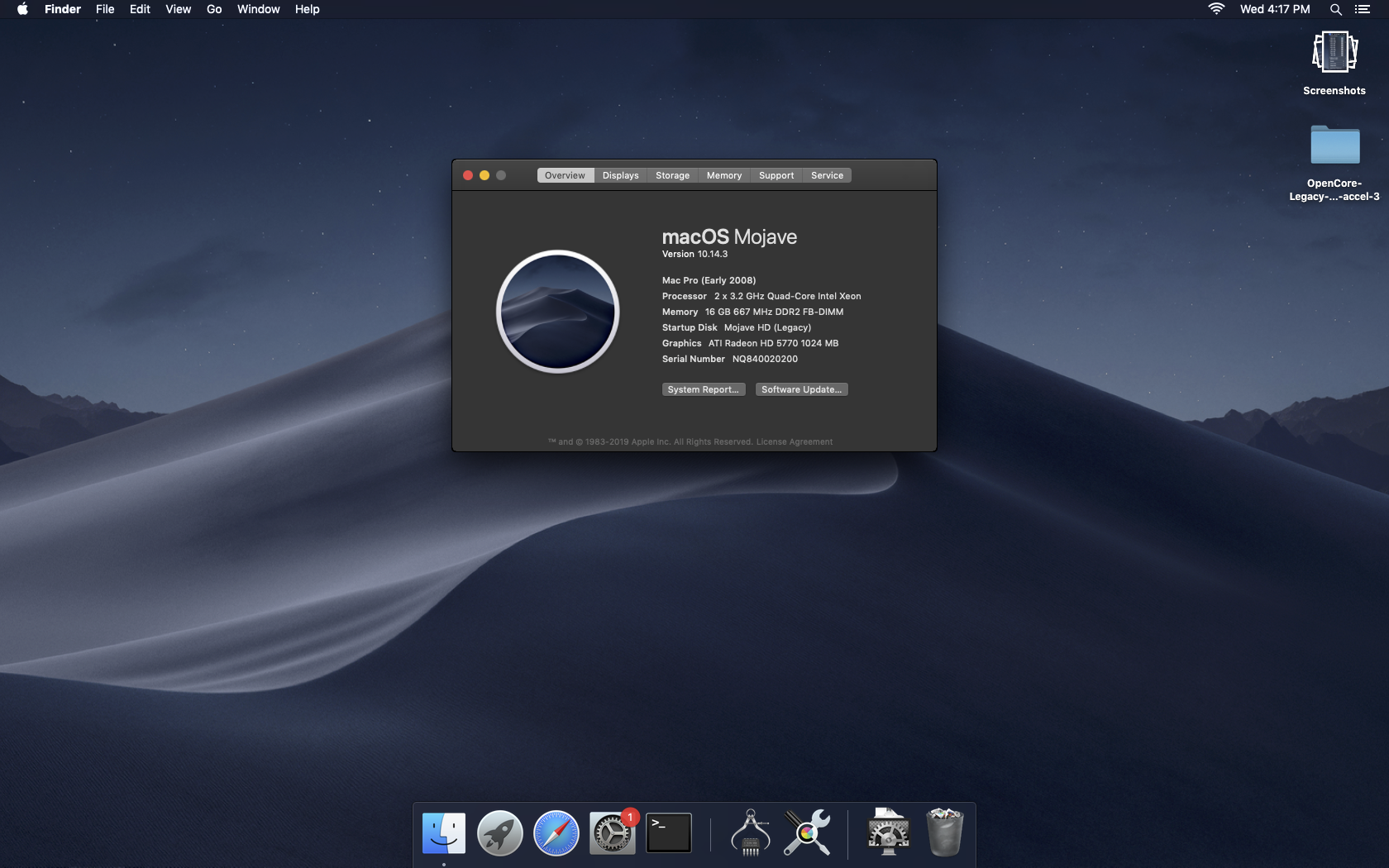
Task: Close the About This Mac window
Action: click(x=468, y=175)
